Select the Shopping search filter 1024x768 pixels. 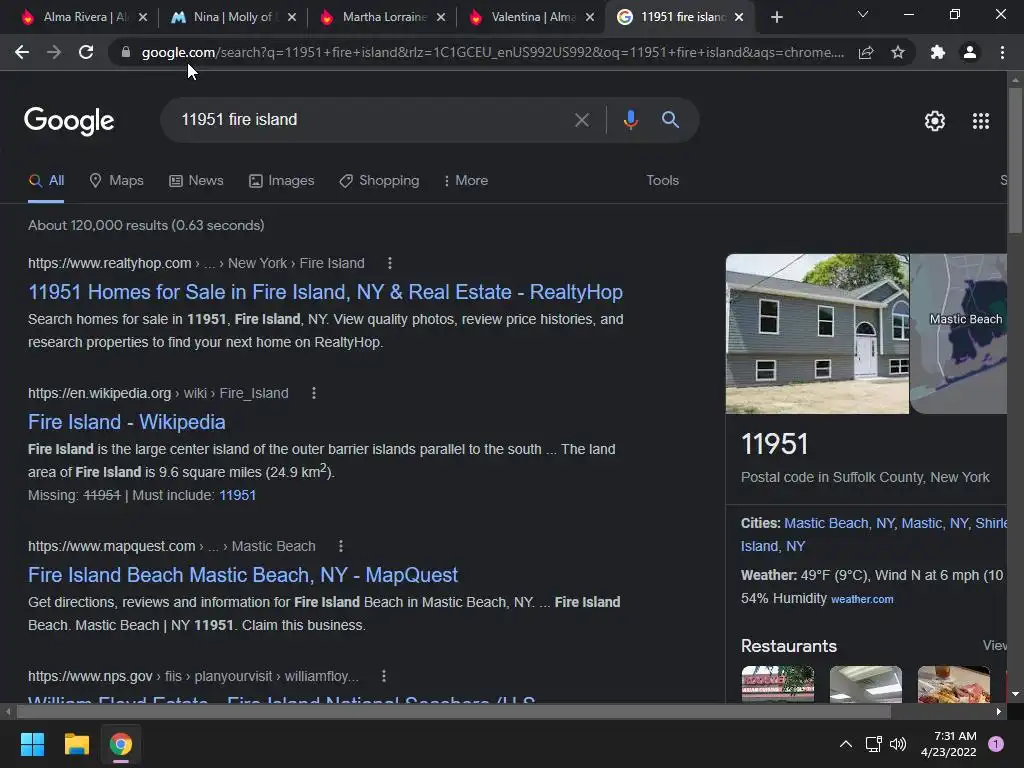(379, 180)
